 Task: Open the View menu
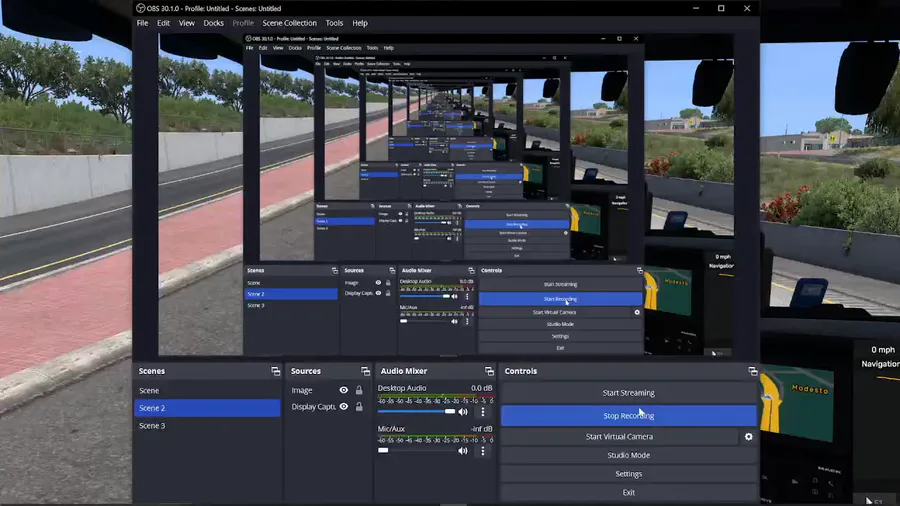pos(187,23)
